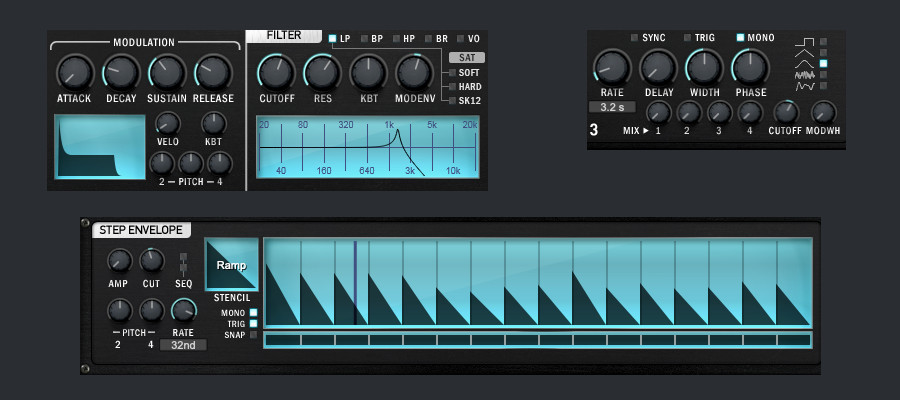Click the SAT saturation button
The height and width of the screenshot is (400, 900).
point(465,58)
